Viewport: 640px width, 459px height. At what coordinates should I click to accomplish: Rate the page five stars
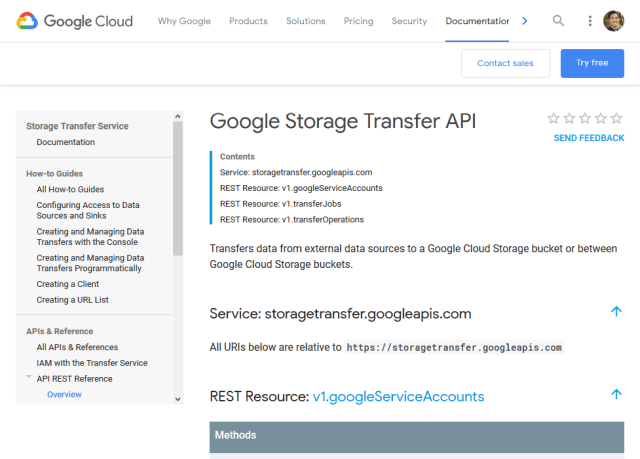tap(616, 118)
